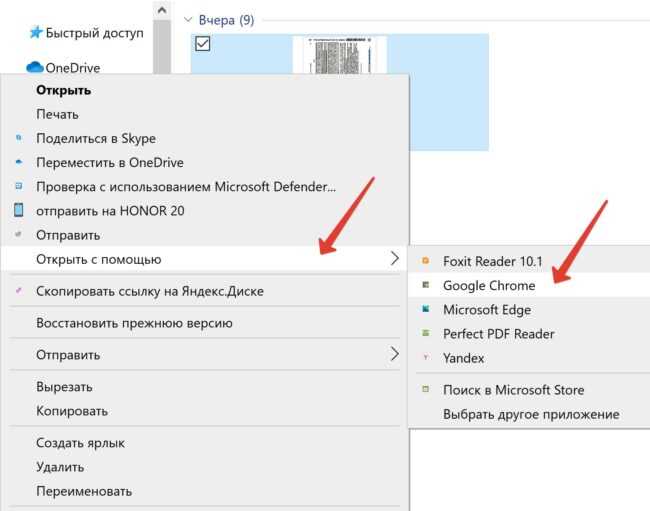Uncheck the selected file's checkbox
This screenshot has height=511, width=650.
202,43
